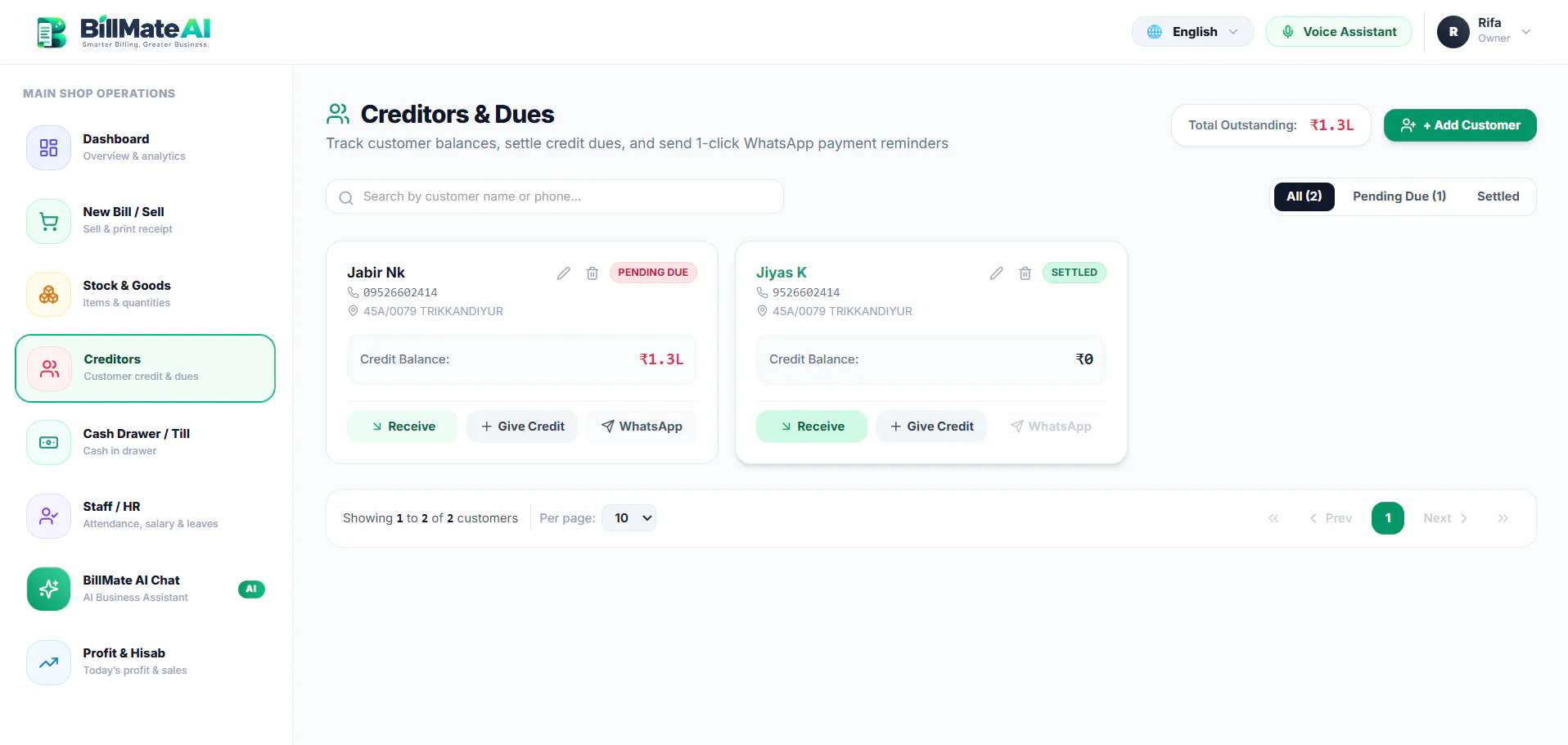Click phone number 9526602414 on Jiyas K
The image size is (1568, 745).
coord(806,292)
